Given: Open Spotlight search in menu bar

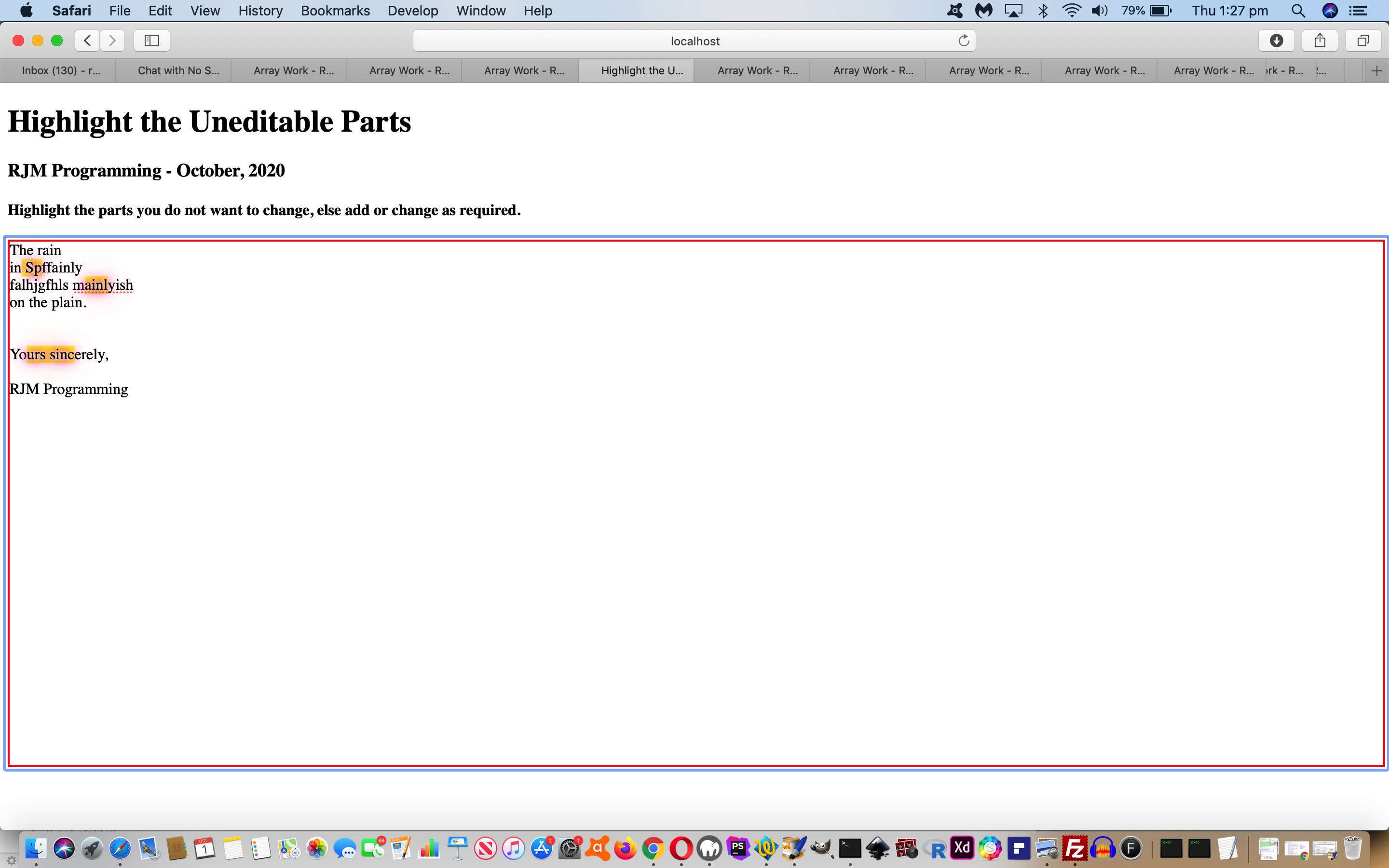Looking at the screenshot, I should coord(1298,10).
